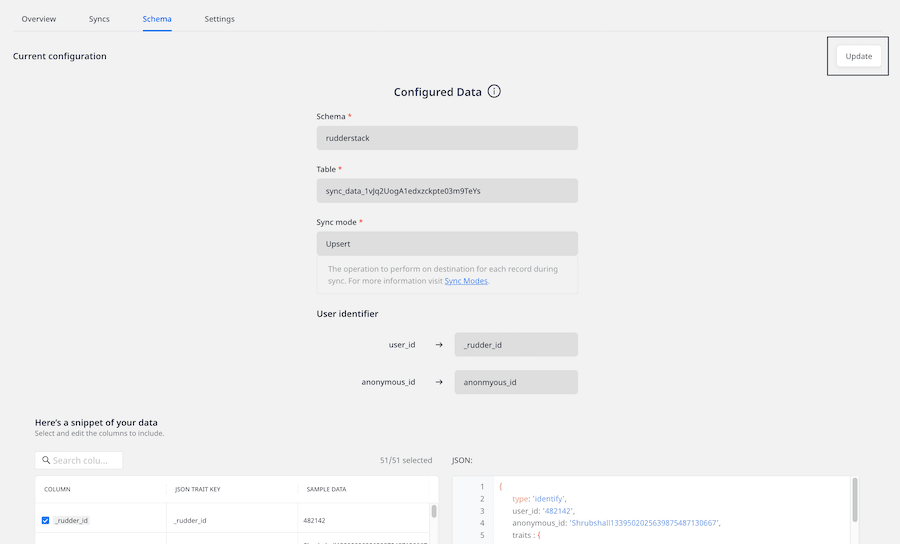Click the Table name field
This screenshot has width=900, height=544.
[x=447, y=191]
